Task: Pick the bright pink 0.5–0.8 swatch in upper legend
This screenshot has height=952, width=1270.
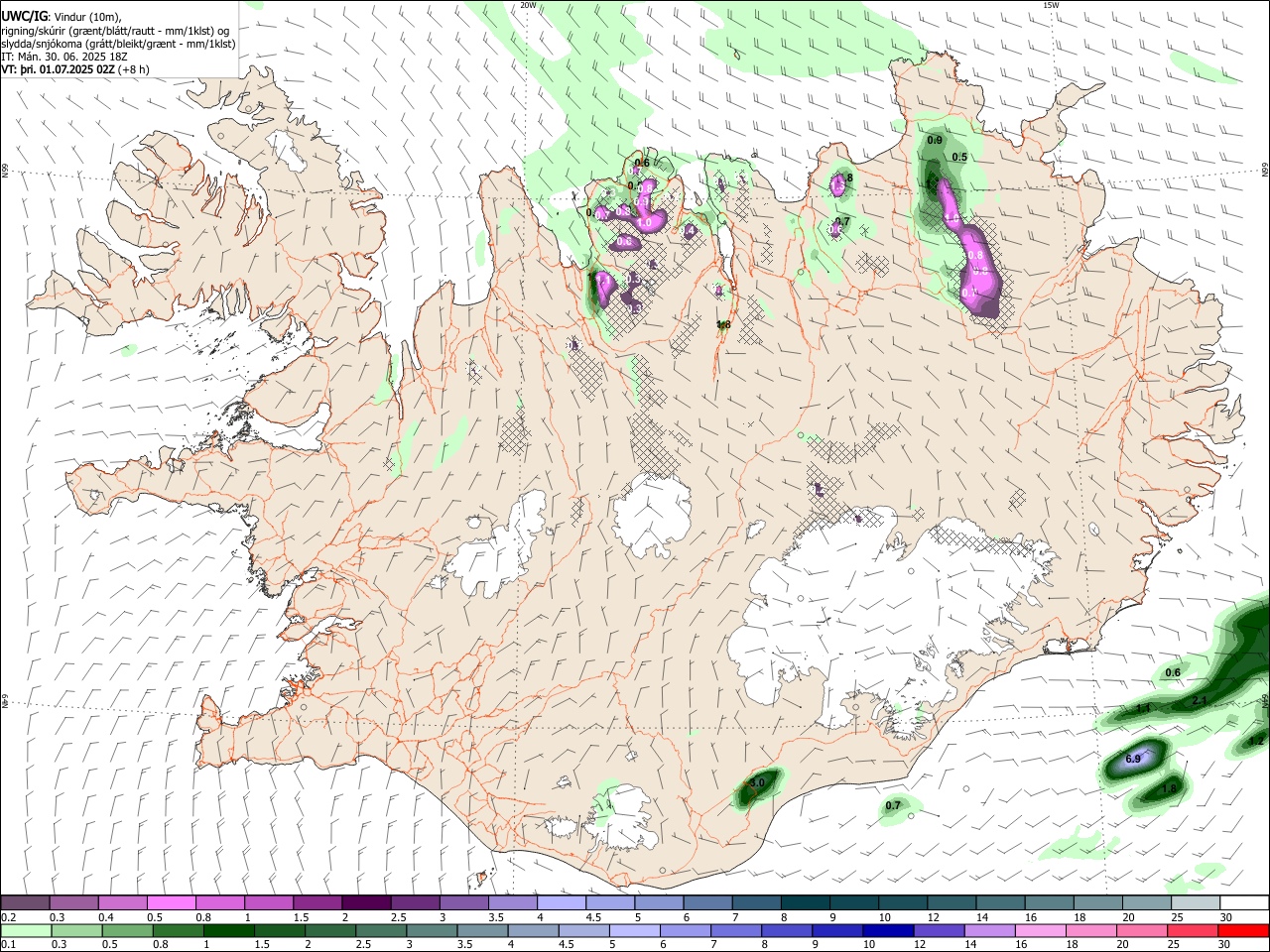Action: (x=171, y=903)
